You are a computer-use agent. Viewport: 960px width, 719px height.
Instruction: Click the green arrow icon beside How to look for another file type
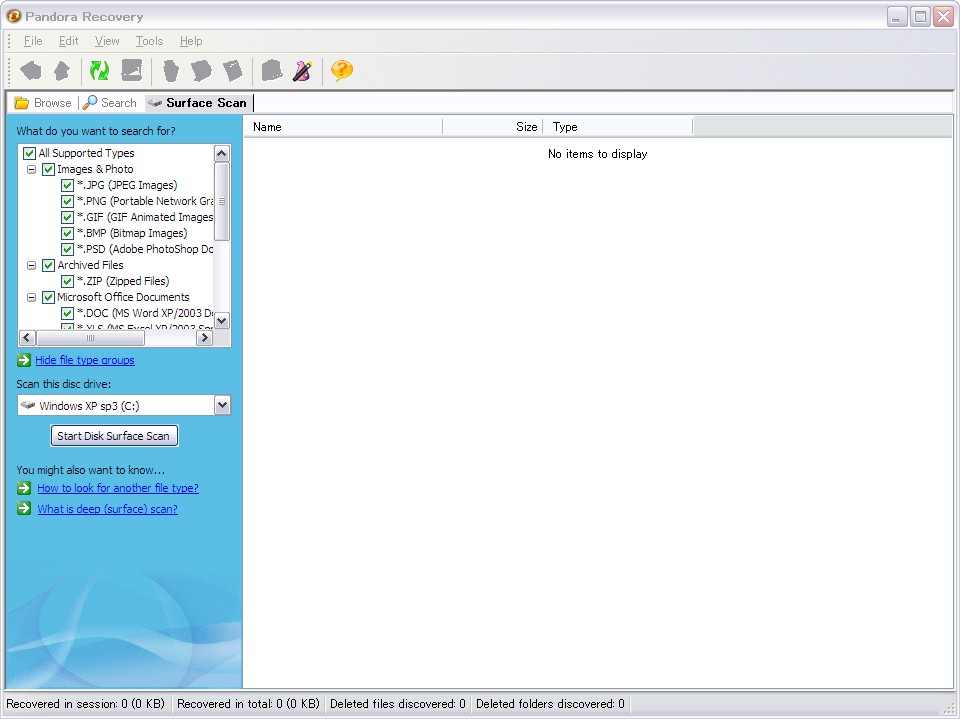pos(24,488)
